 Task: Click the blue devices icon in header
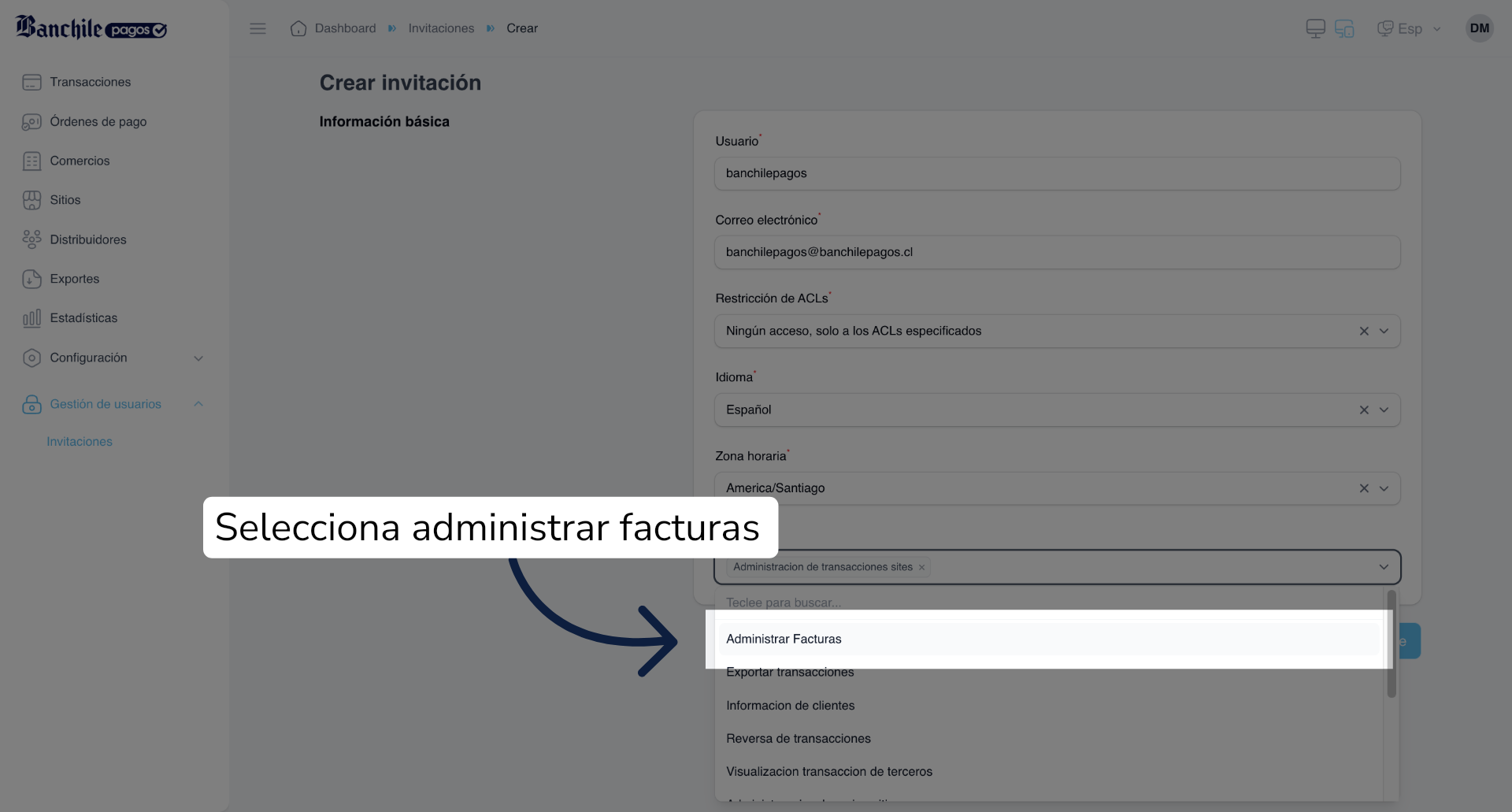click(x=1344, y=29)
